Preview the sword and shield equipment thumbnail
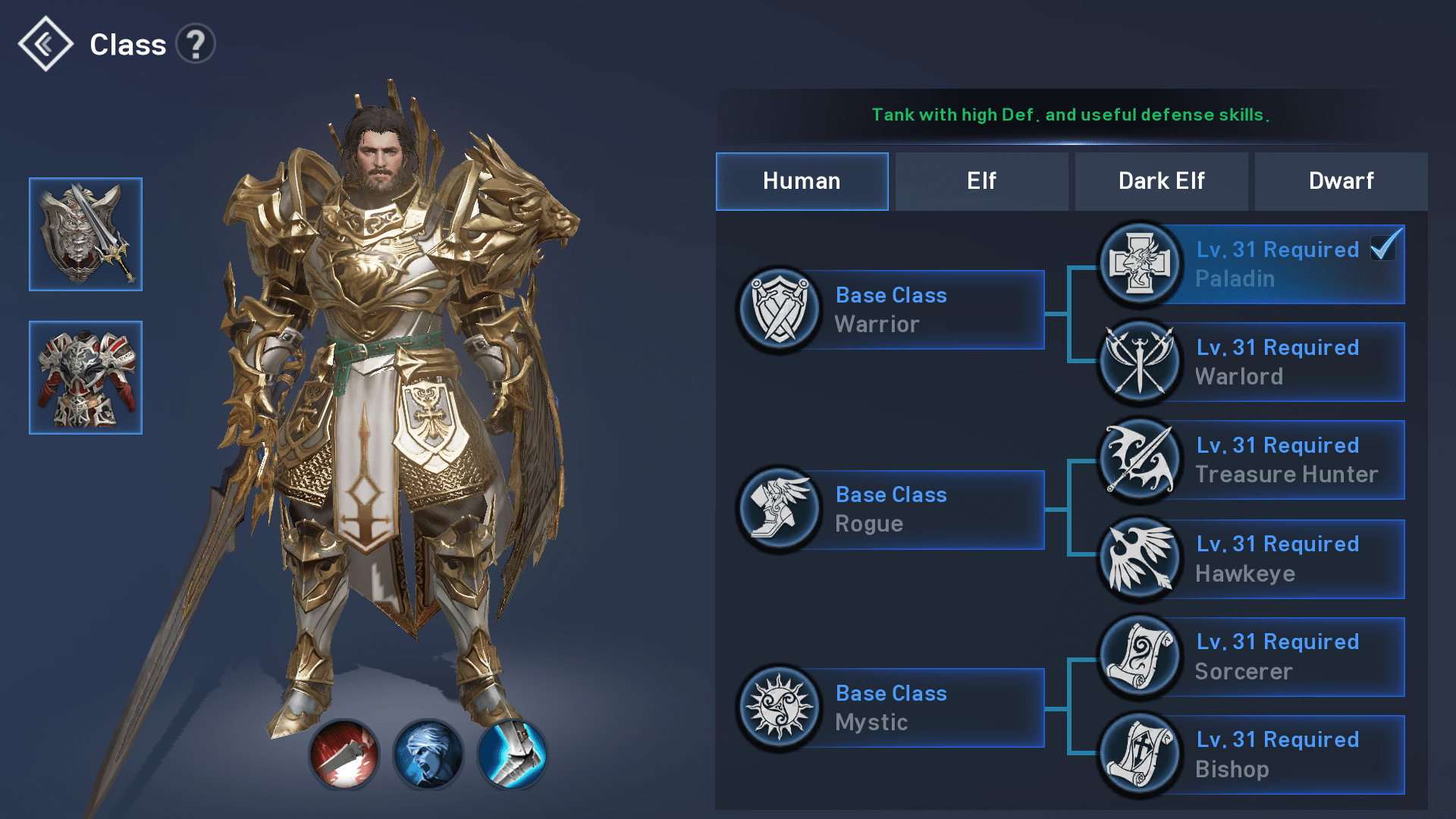Viewport: 1456px width, 819px height. point(86,234)
